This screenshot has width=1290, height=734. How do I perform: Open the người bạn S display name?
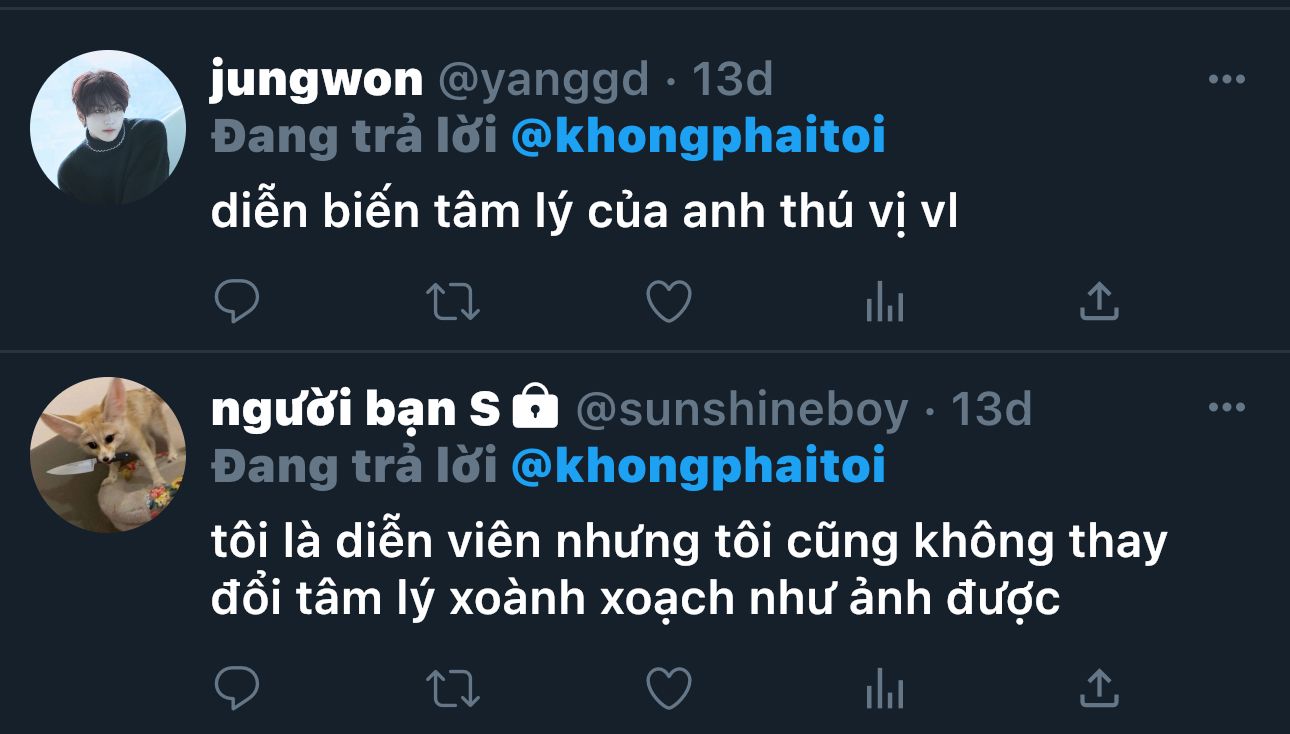coord(355,409)
